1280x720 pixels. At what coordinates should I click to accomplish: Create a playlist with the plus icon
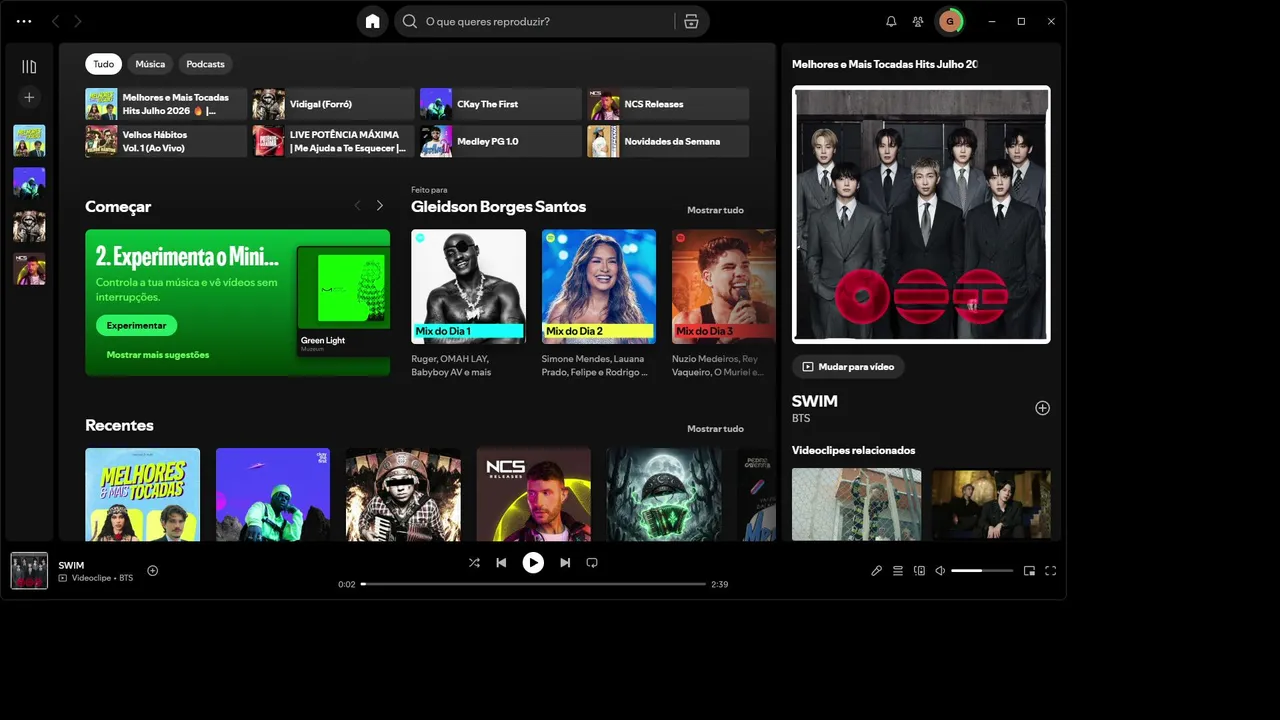point(29,97)
